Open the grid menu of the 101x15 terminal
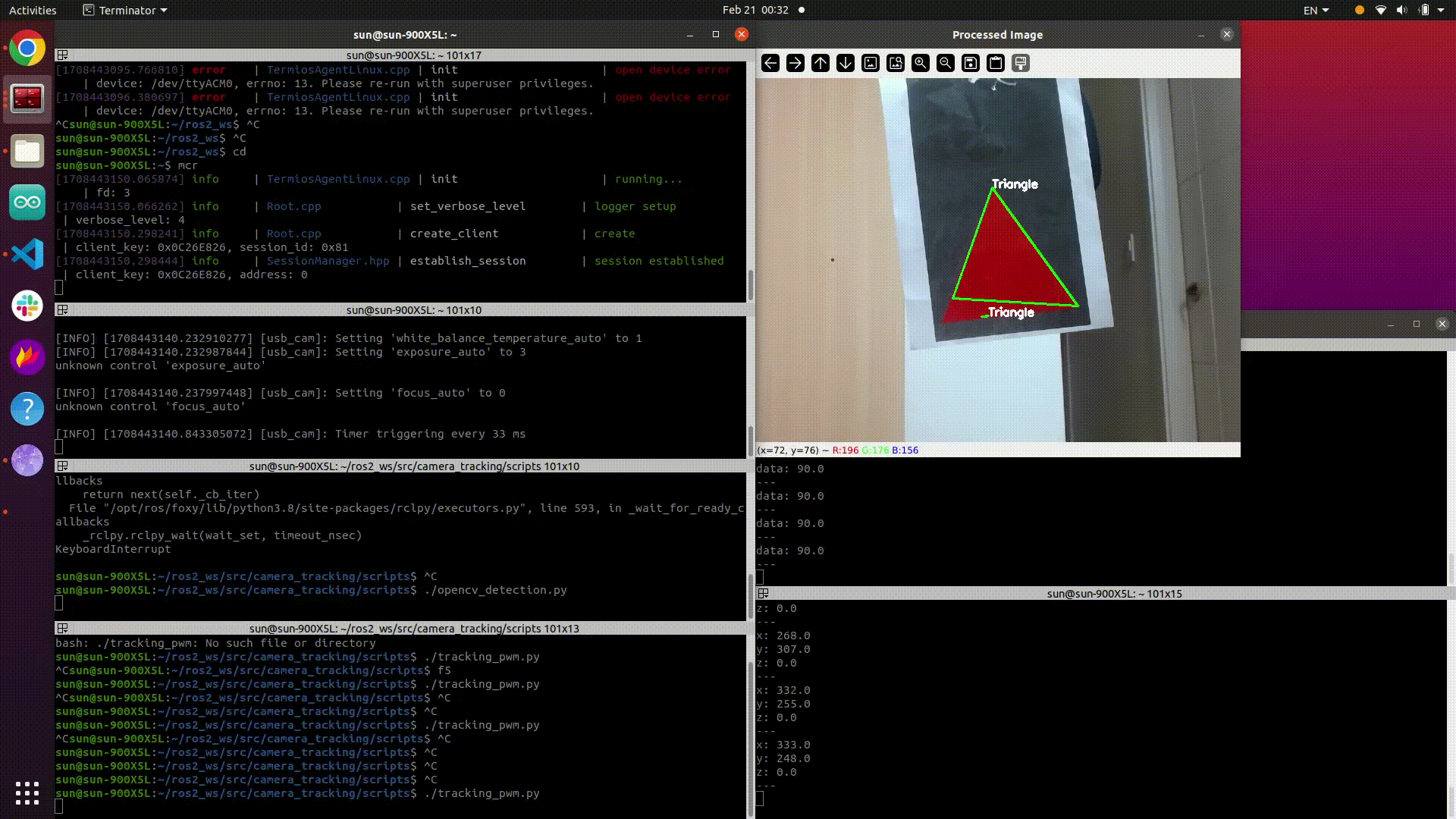This screenshot has width=1456, height=819. (764, 593)
